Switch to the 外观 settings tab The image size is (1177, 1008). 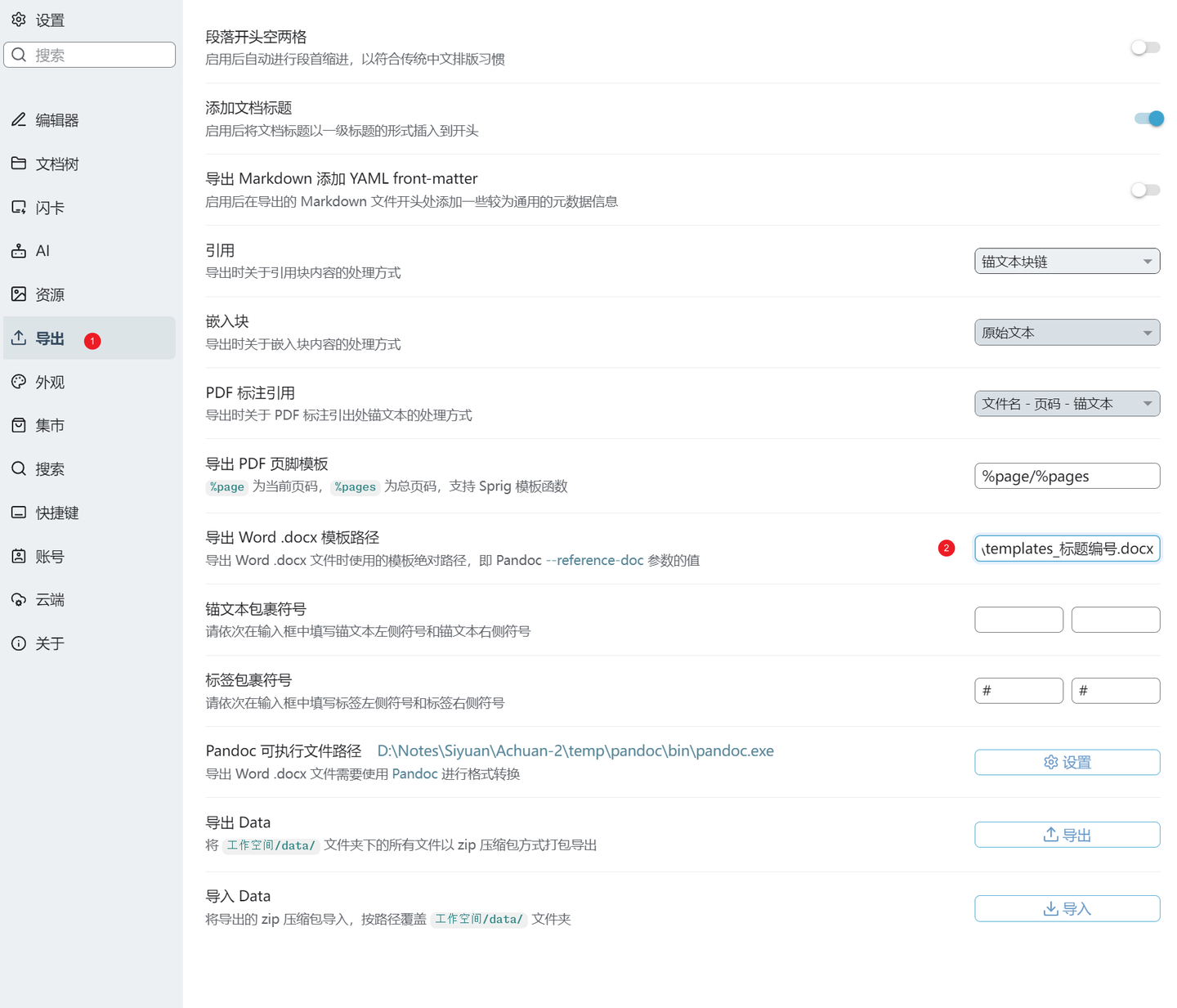[49, 381]
